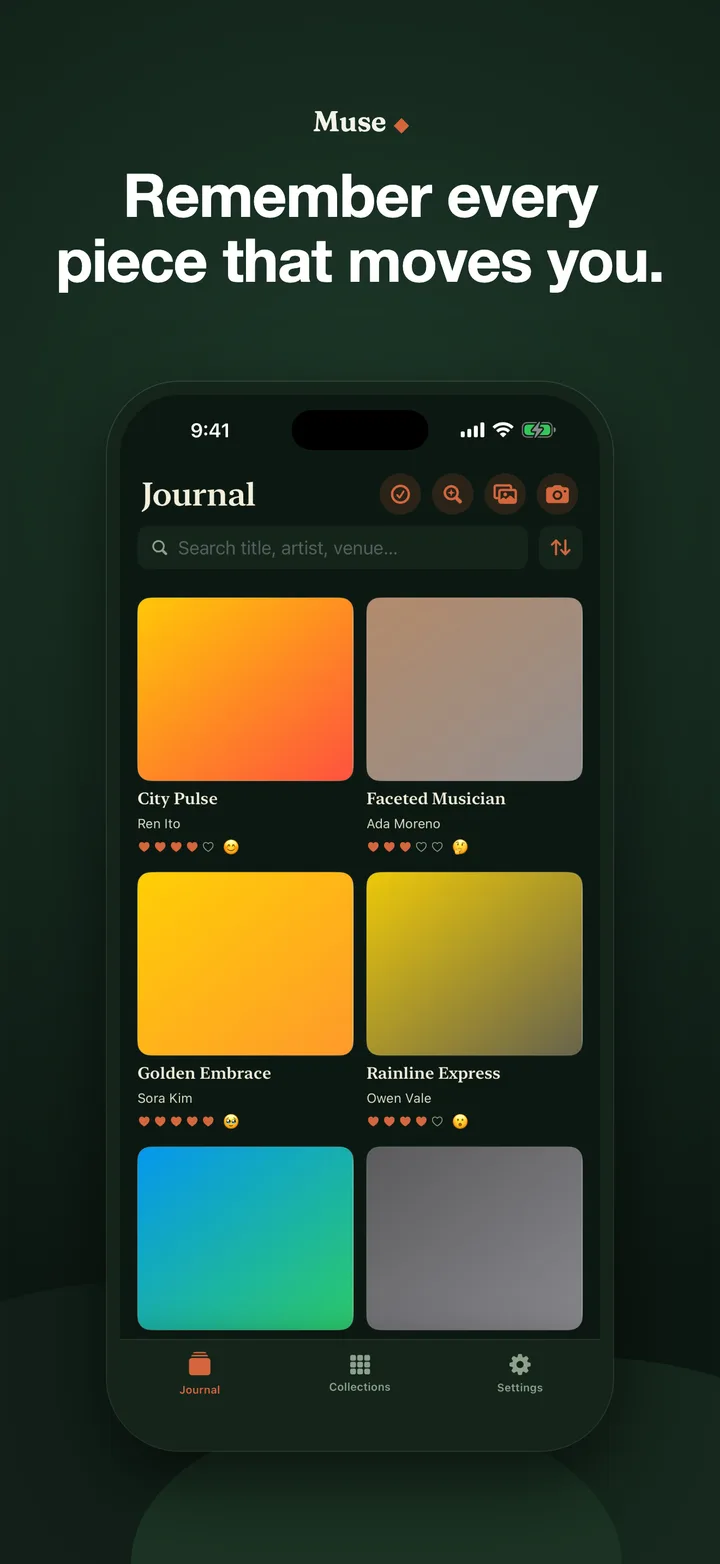Select the Golden Embrace title text
The height and width of the screenshot is (1564, 720).
coord(204,1073)
